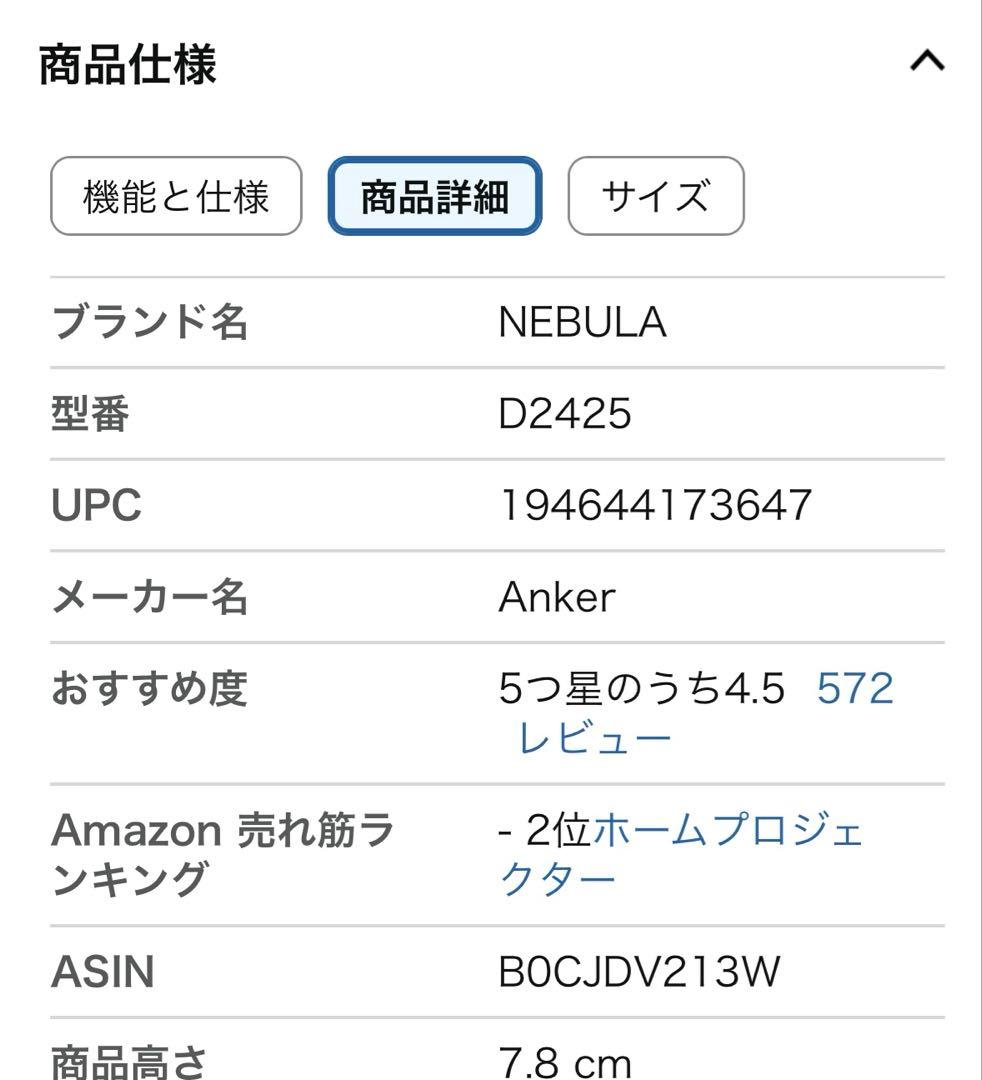Click the Amazon 売れ筋ランキング label
The width and height of the screenshot is (982, 1080).
point(222,854)
